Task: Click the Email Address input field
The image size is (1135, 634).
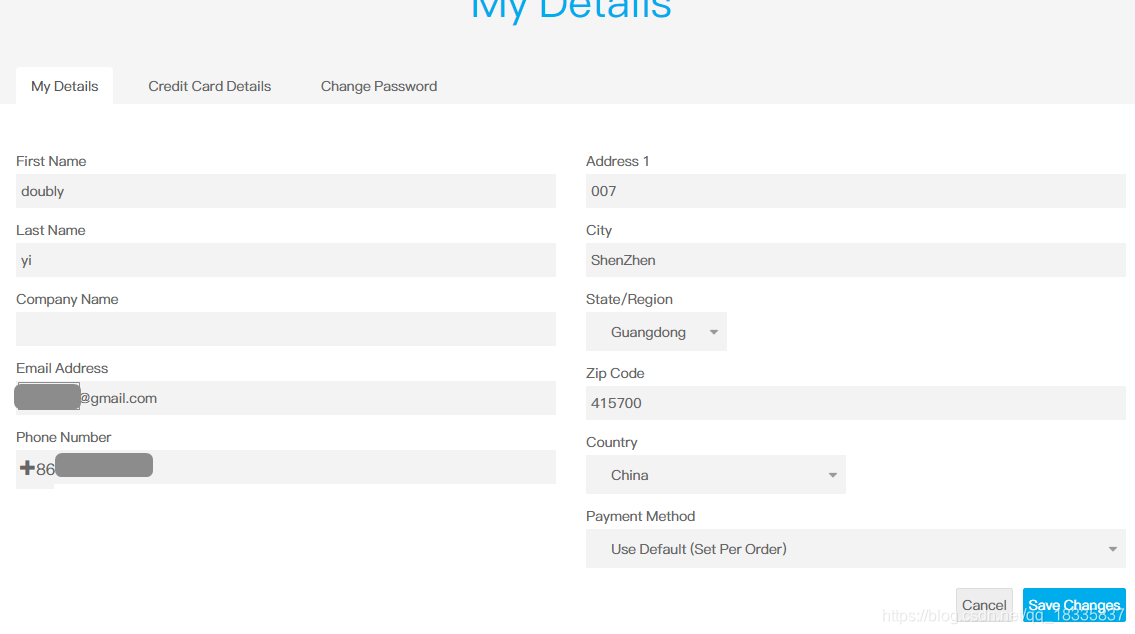Action: coord(286,398)
